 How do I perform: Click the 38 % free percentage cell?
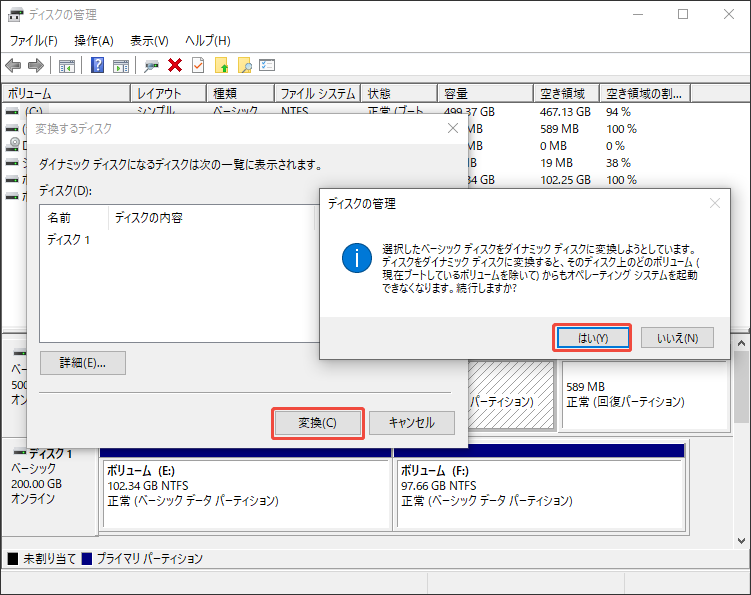click(x=618, y=163)
